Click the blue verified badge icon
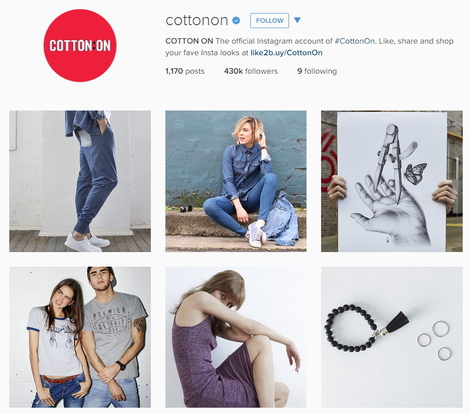470x414 pixels. pos(236,21)
